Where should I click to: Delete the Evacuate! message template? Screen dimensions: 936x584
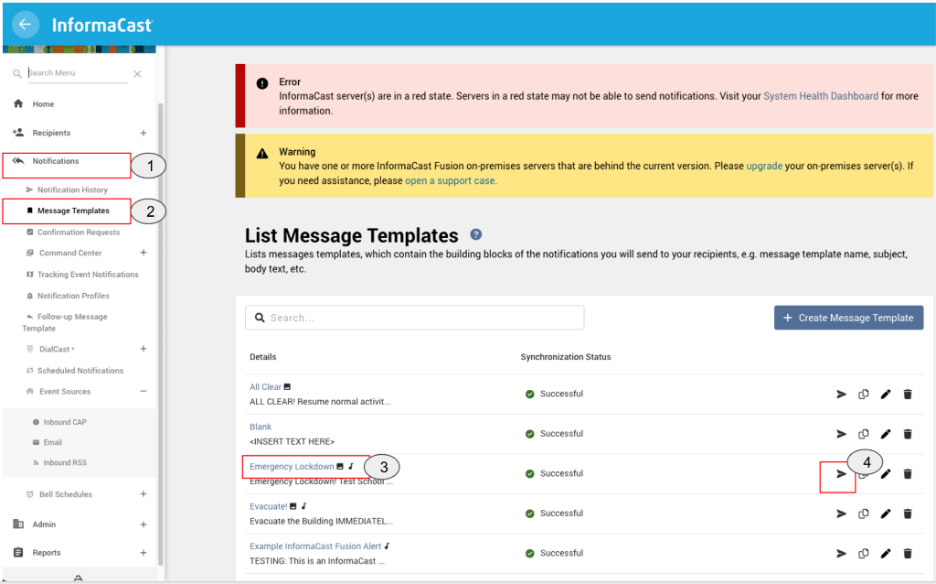(x=907, y=514)
